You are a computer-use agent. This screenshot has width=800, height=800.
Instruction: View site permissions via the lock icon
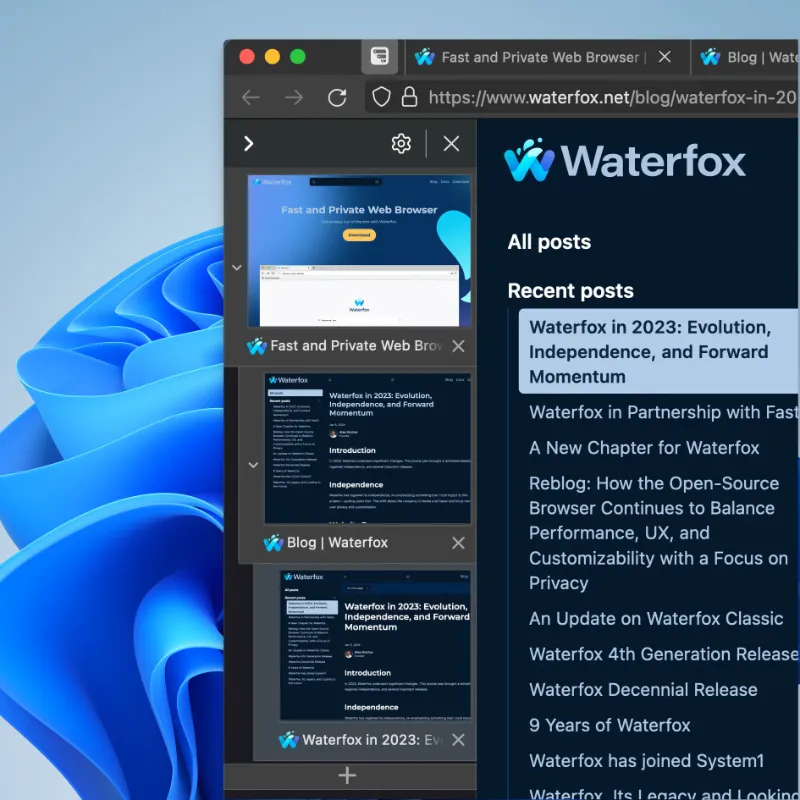410,98
